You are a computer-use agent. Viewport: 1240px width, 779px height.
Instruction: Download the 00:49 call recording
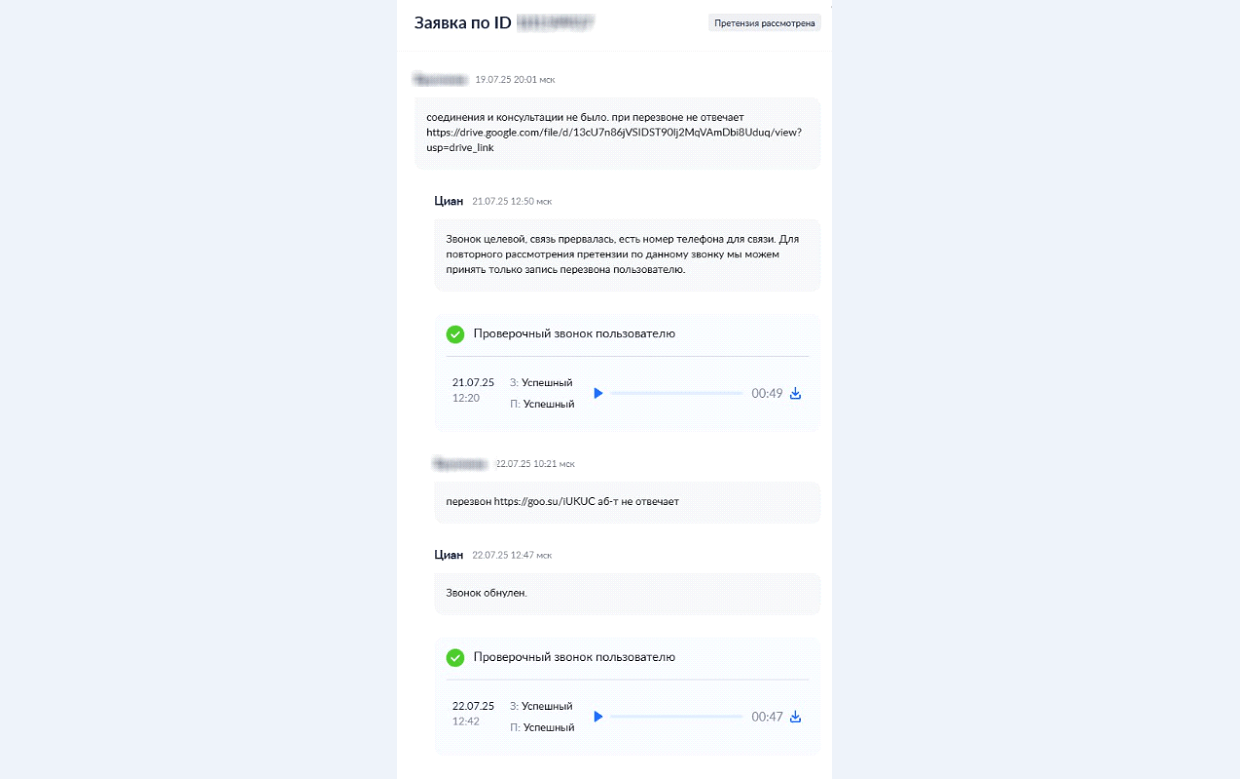796,394
